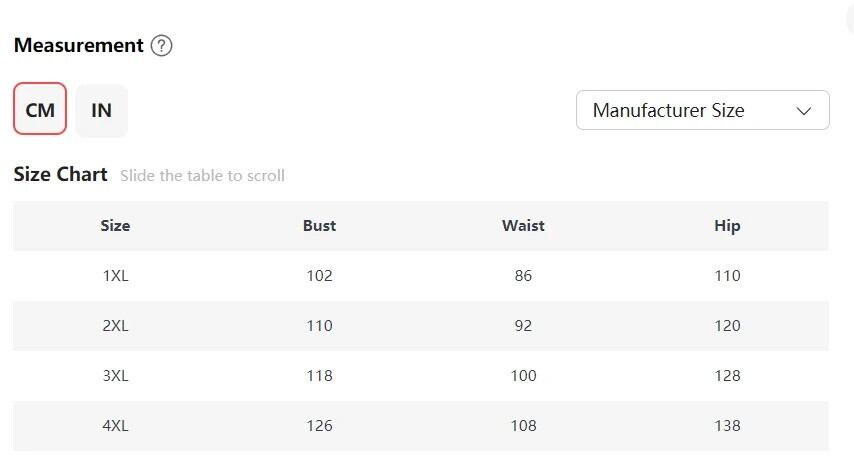Click the chevron arrow in the size dropdown

click(x=804, y=111)
